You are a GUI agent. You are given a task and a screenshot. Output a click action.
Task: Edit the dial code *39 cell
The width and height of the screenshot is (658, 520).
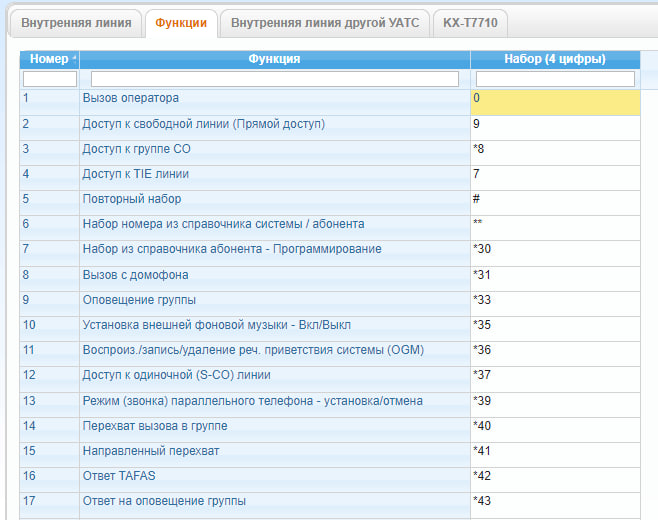click(x=555, y=405)
